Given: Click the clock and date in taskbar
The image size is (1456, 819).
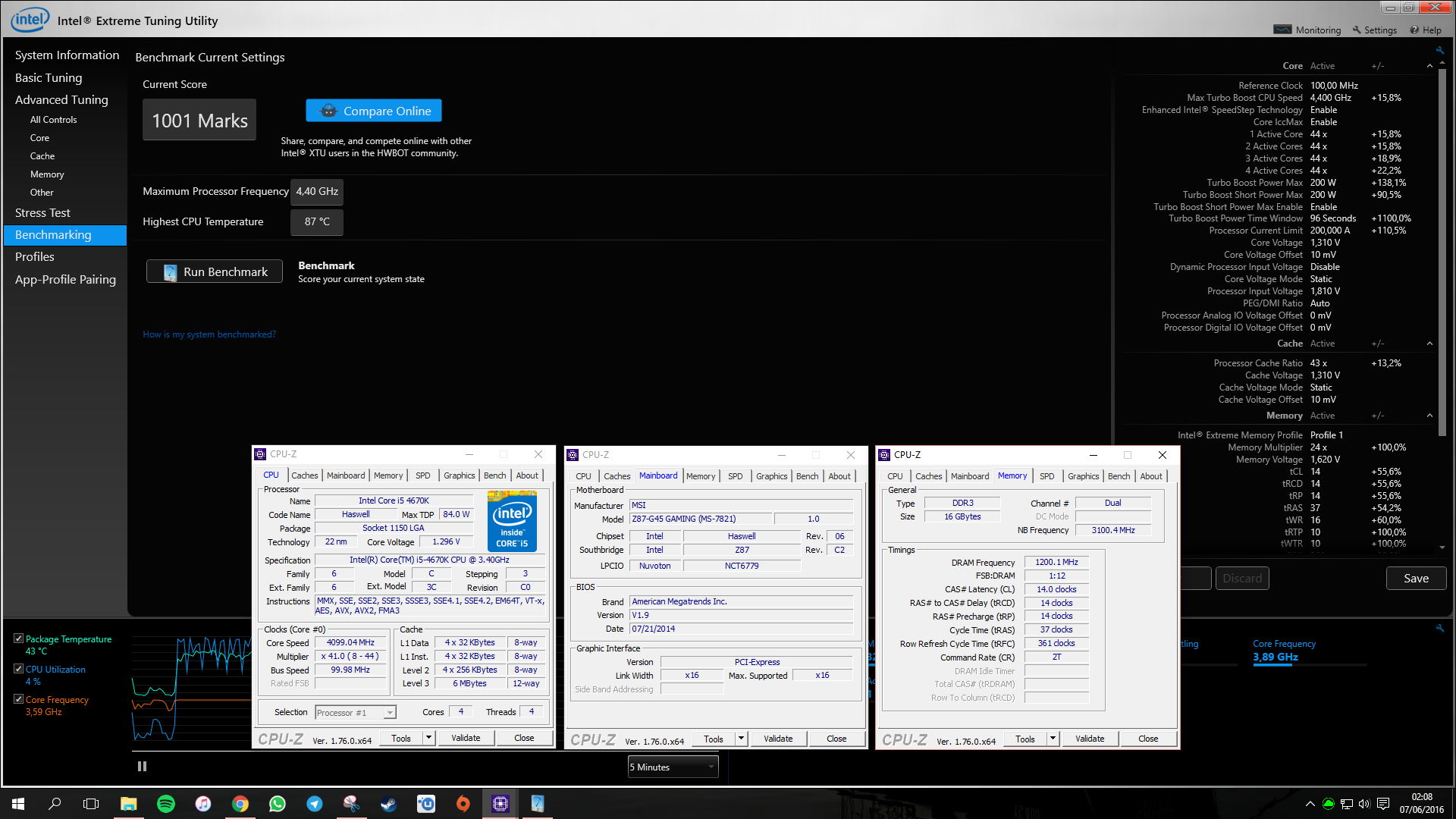Looking at the screenshot, I should (x=1422, y=804).
